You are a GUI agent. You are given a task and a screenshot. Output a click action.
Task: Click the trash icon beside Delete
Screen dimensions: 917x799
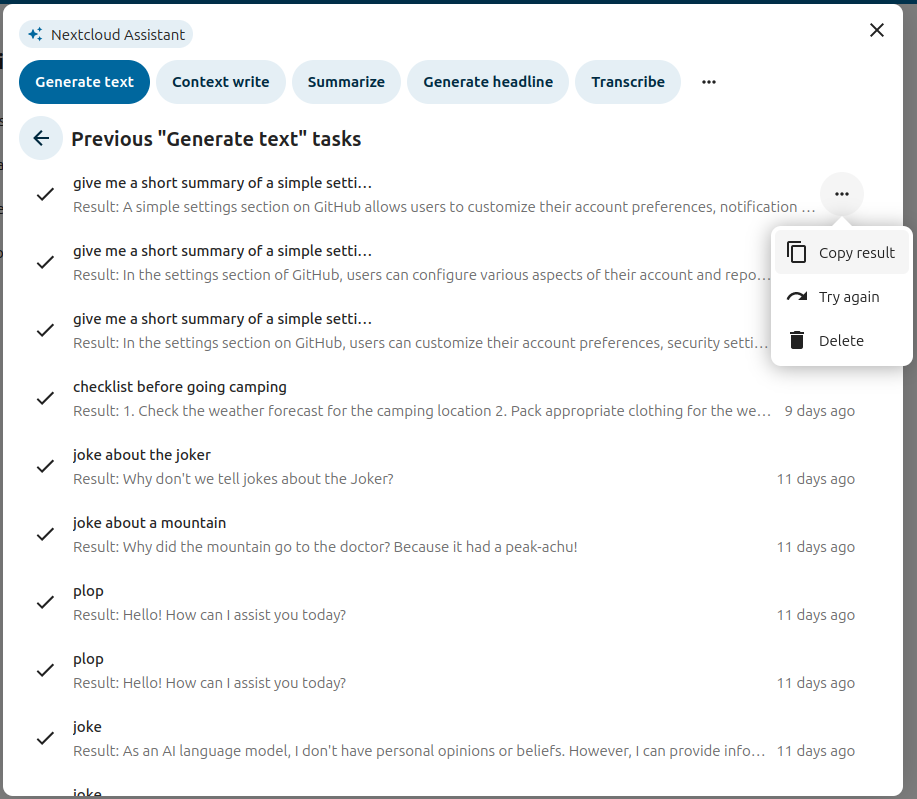(797, 341)
